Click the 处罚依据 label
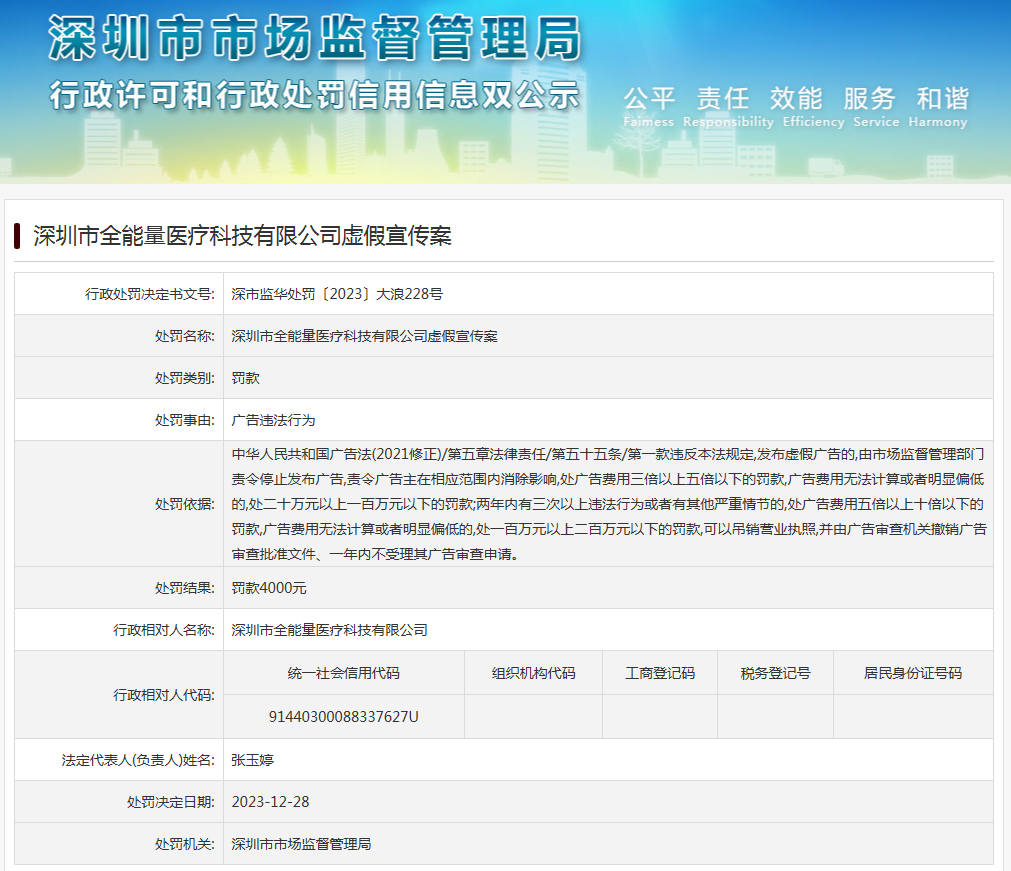Screen dimensions: 1011x871 (x=184, y=504)
